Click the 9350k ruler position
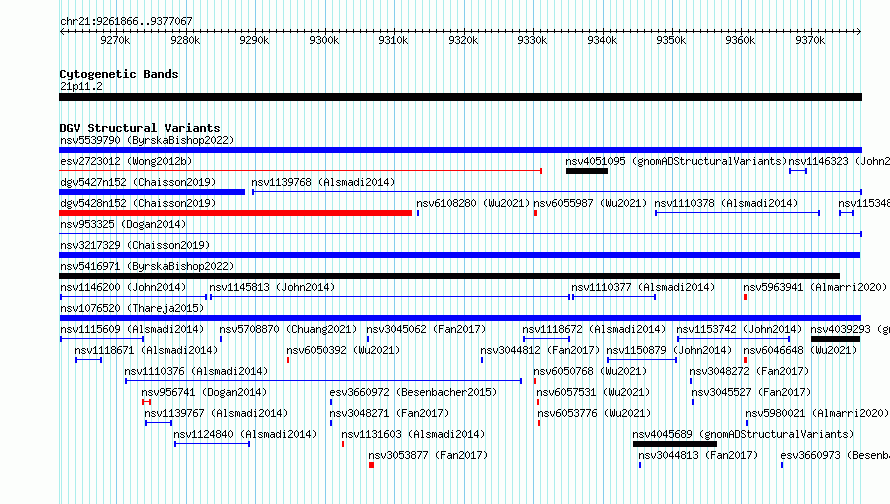 pos(671,40)
